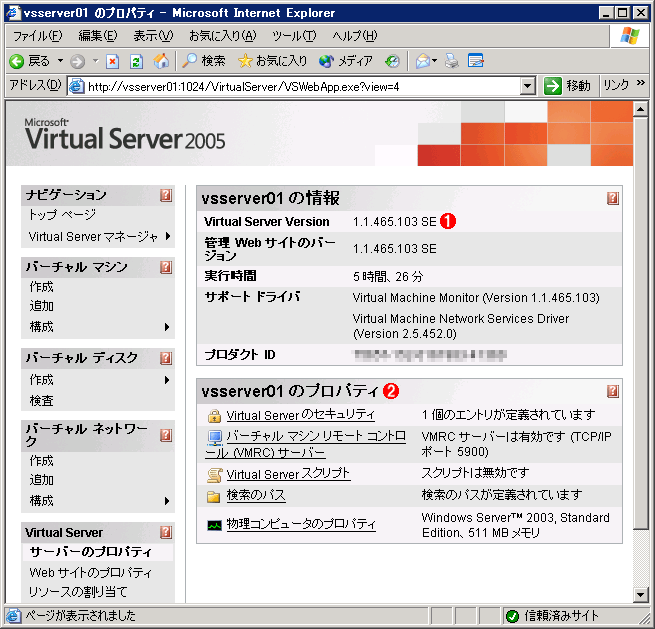This screenshot has height=629, width=655.
Task: Open the 物理コンピュータのプロパティ link
Action: coord(301,524)
